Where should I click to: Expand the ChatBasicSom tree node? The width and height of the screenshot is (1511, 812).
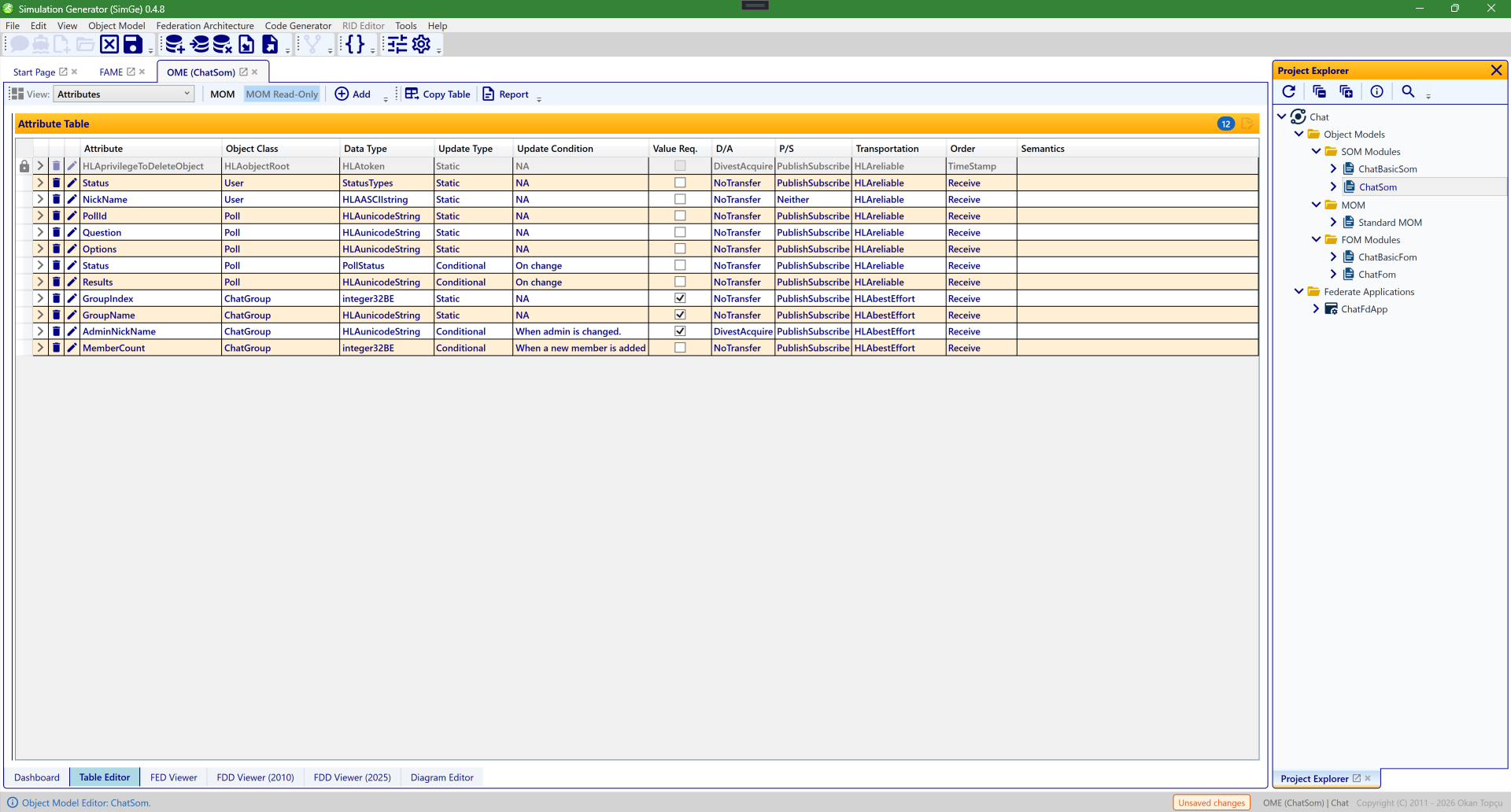(x=1333, y=168)
